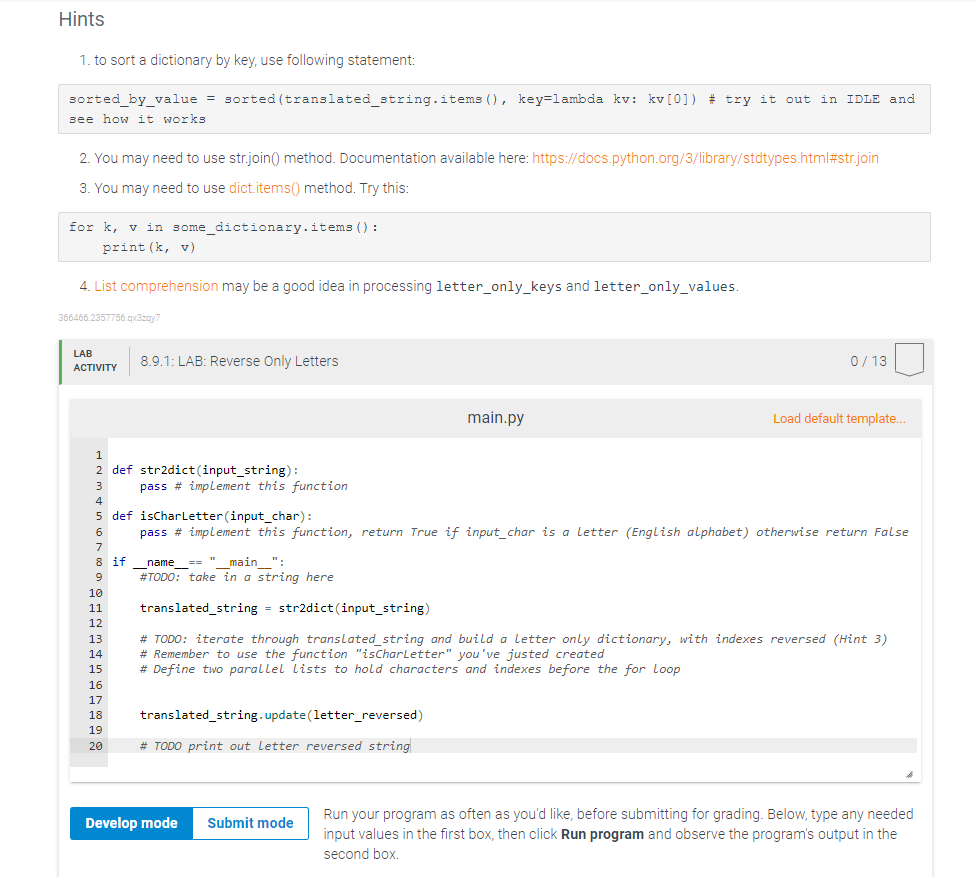Click the 'print(k, v)' code line

coord(149,247)
